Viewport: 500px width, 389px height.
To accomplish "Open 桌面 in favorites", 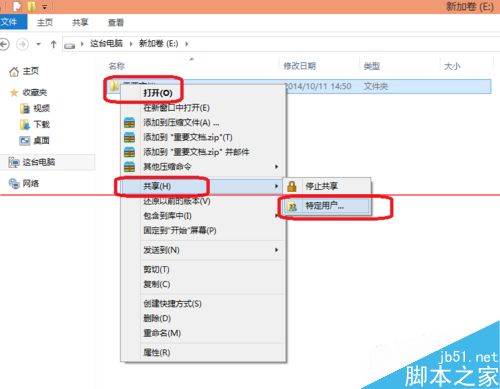I will click(x=42, y=140).
